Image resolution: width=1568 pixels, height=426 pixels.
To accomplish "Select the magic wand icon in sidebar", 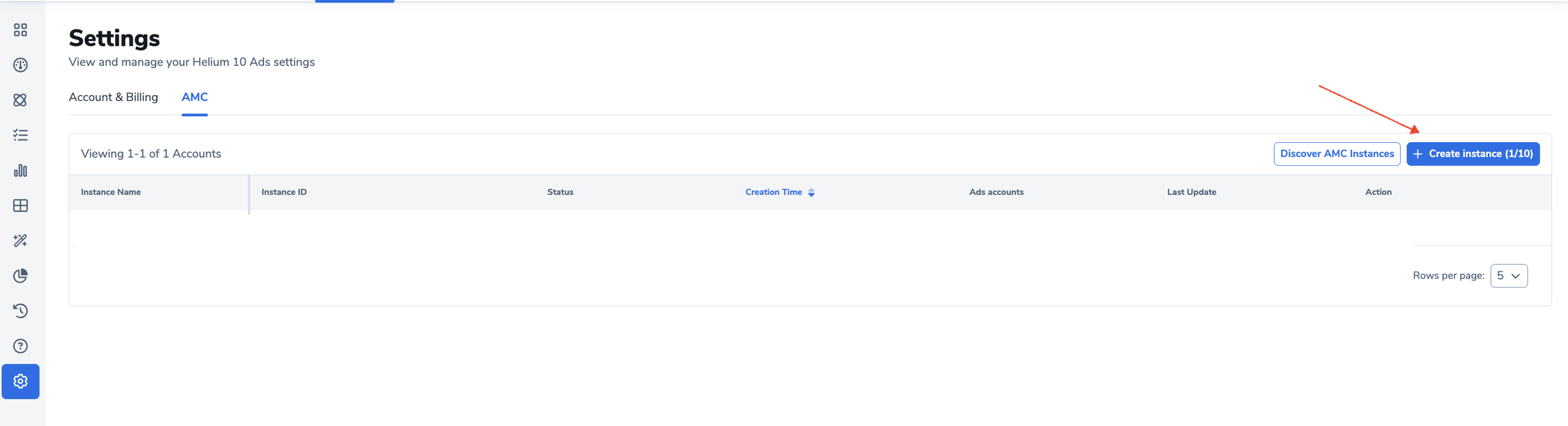I will (20, 240).
